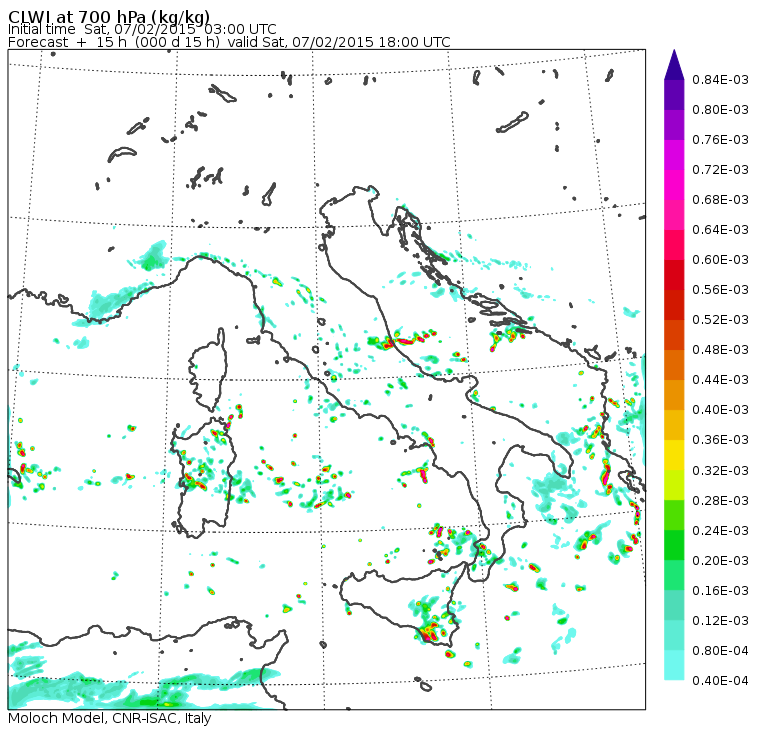This screenshot has width=760, height=731.
Task: Select the 0.80E-04 legend label
Action: tap(720, 651)
